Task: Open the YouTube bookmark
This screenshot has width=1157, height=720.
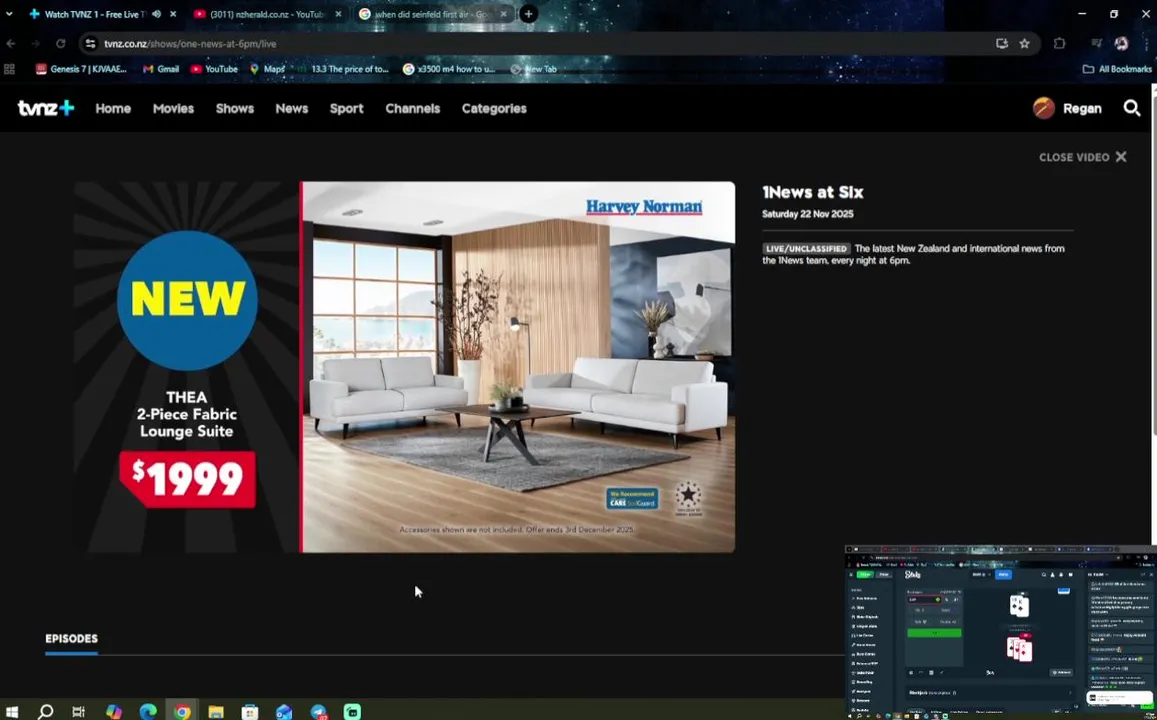Action: tap(214, 69)
